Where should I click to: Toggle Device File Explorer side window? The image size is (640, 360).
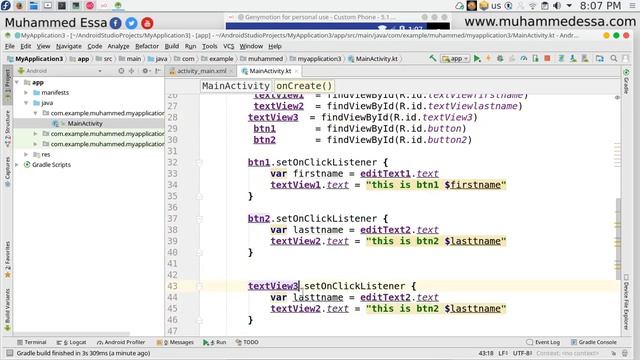pyautogui.click(x=626, y=302)
